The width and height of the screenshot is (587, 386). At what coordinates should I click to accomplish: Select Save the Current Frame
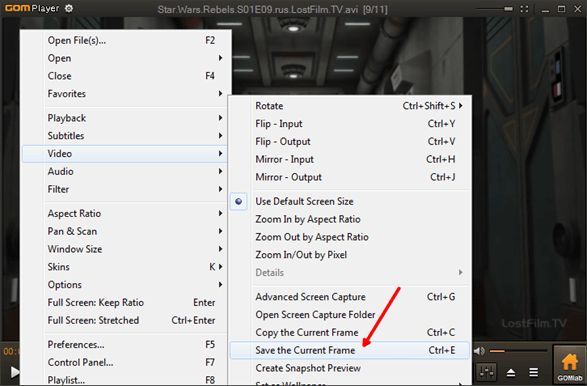click(x=350, y=350)
